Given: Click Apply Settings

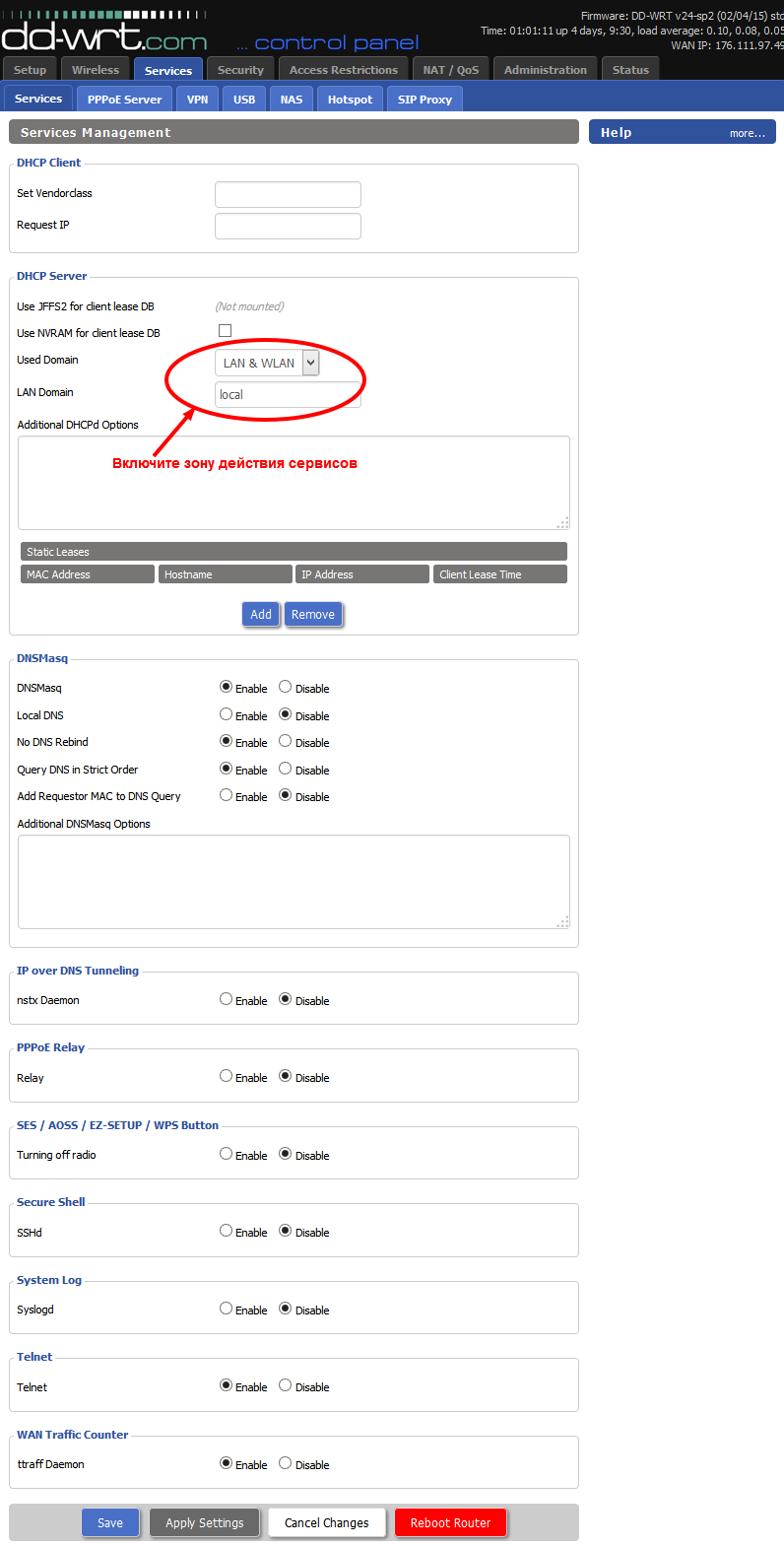Looking at the screenshot, I should [x=205, y=1522].
